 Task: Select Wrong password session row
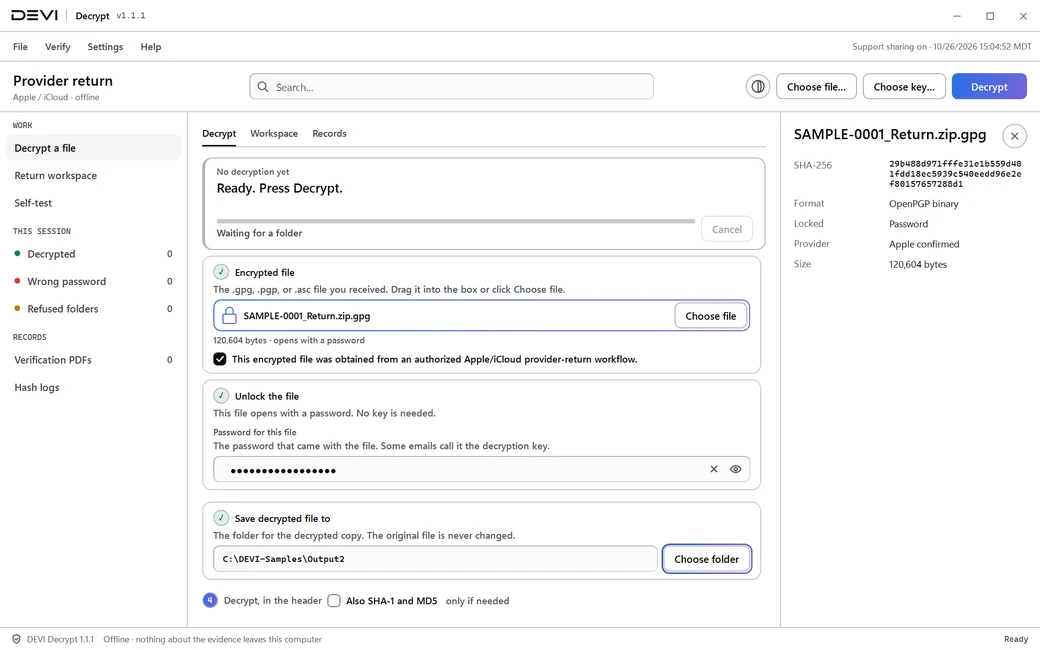coord(94,281)
